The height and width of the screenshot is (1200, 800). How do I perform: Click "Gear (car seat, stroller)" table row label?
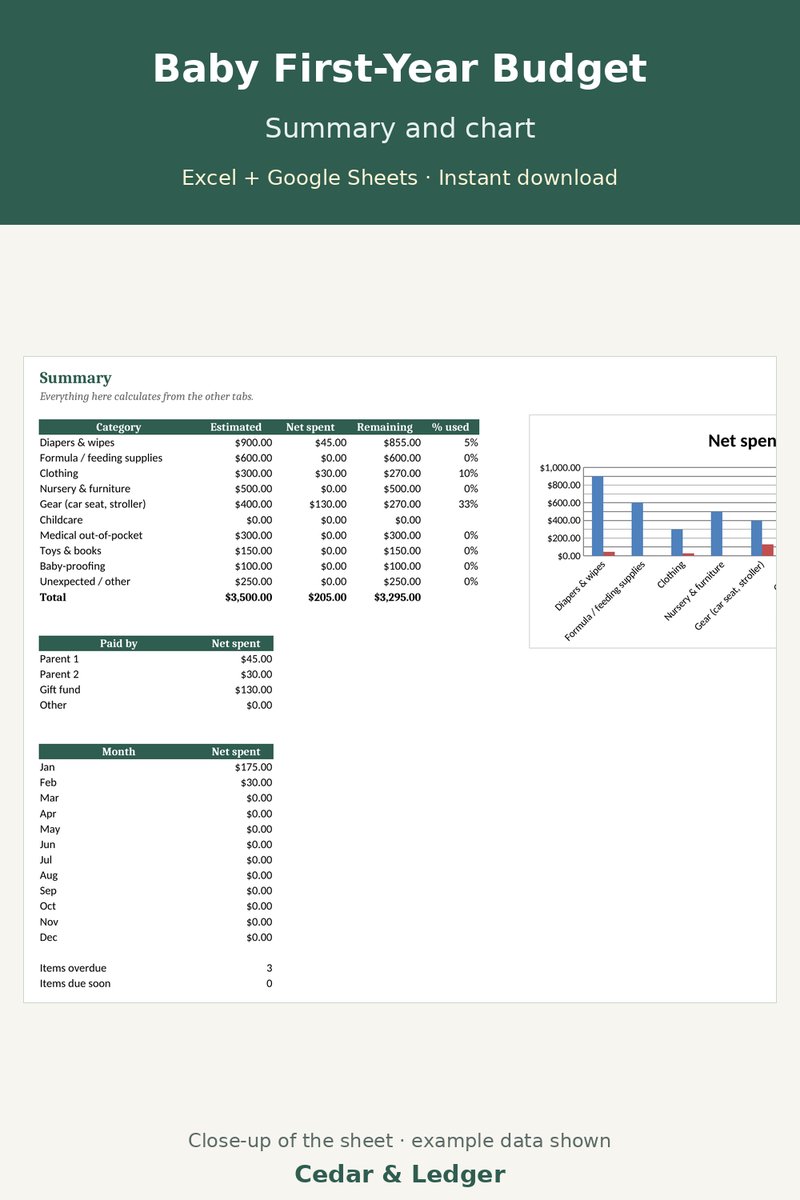pos(93,504)
